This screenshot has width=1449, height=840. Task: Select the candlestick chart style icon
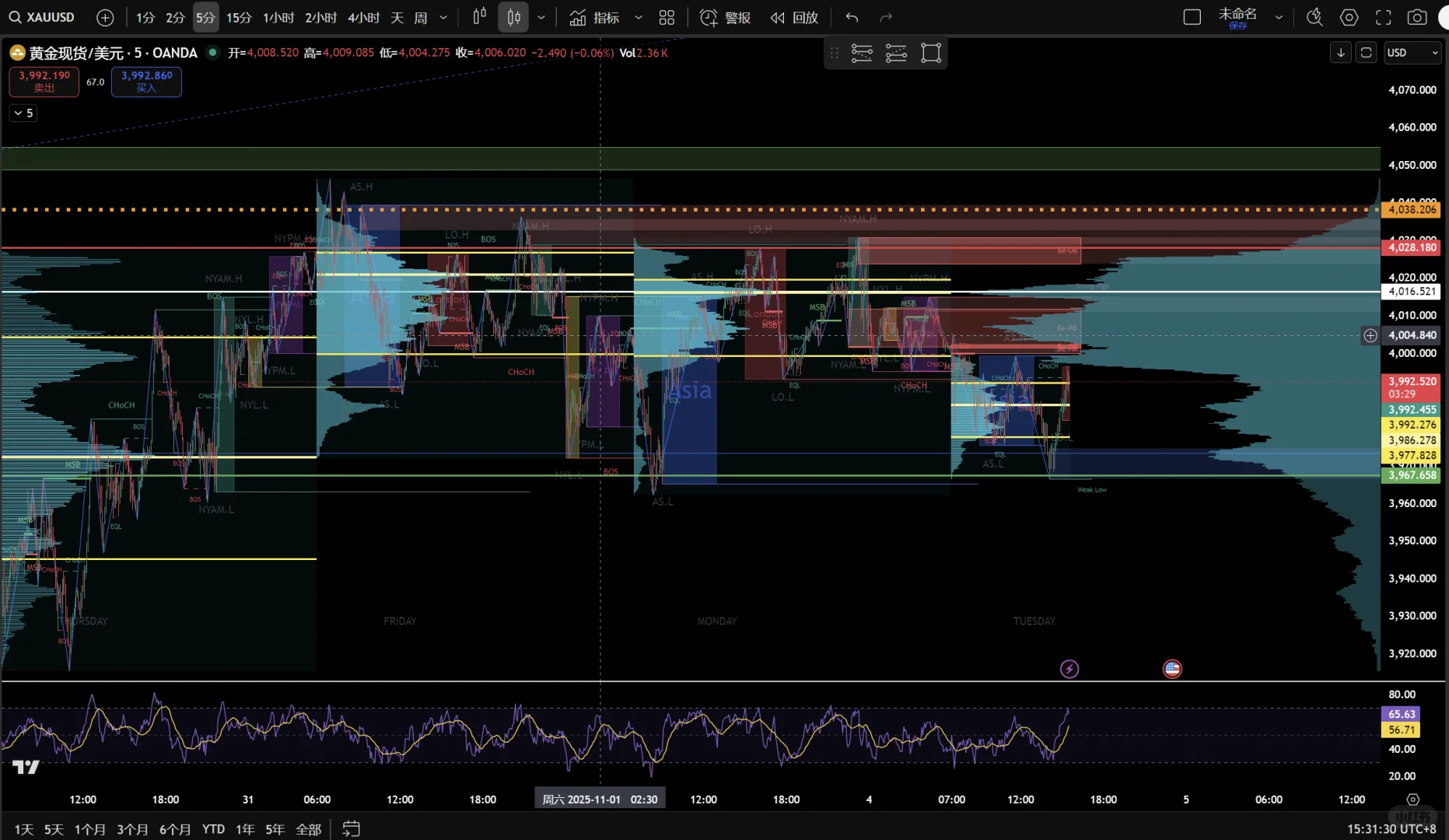pyautogui.click(x=513, y=17)
